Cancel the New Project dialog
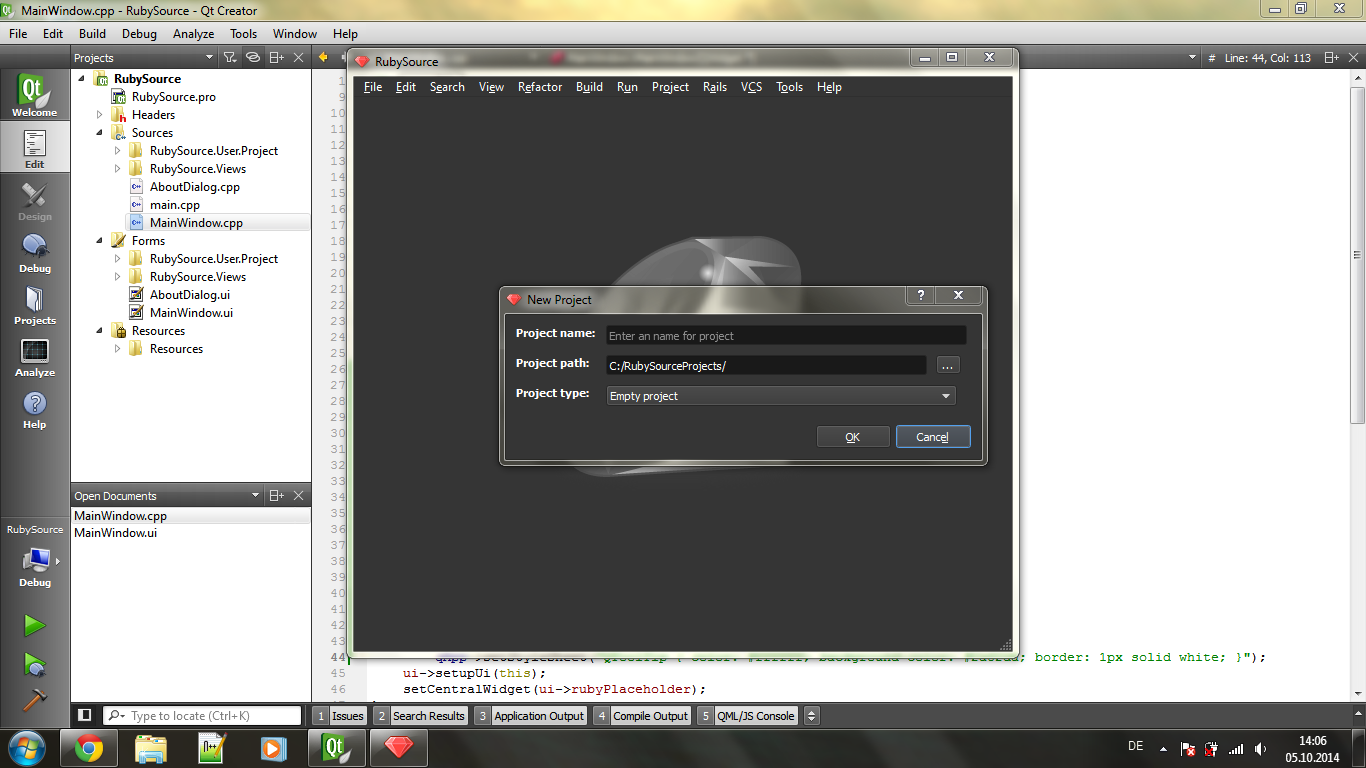Image resolution: width=1366 pixels, height=768 pixels. 932,437
